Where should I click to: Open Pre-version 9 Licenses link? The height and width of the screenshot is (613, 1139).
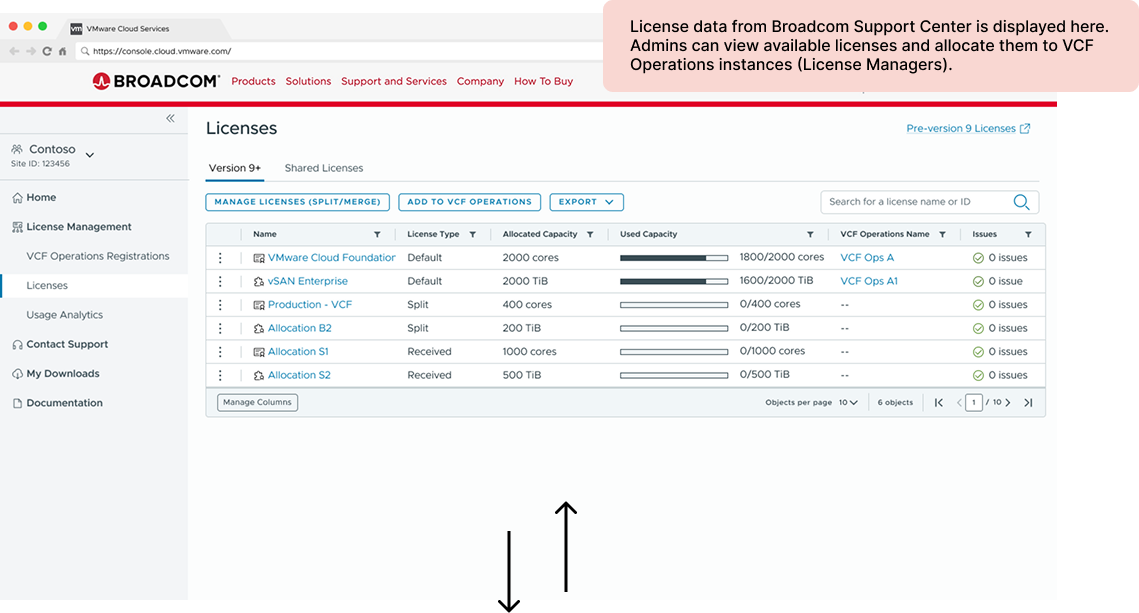click(x=968, y=129)
